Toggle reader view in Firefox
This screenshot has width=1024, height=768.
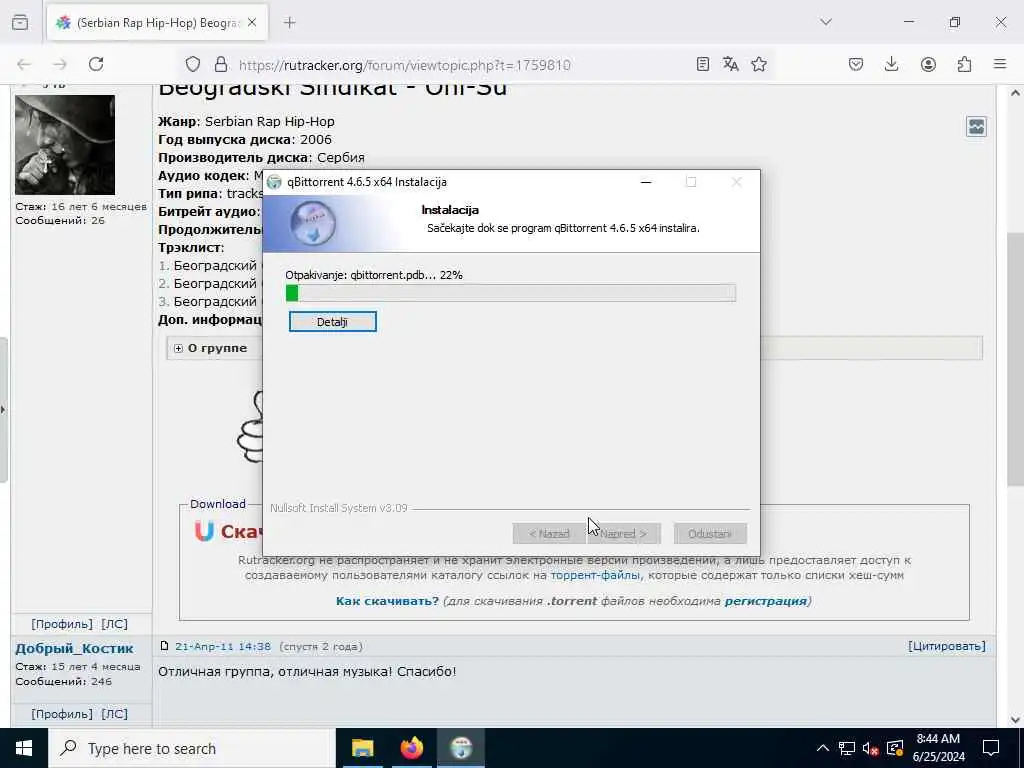tap(703, 64)
